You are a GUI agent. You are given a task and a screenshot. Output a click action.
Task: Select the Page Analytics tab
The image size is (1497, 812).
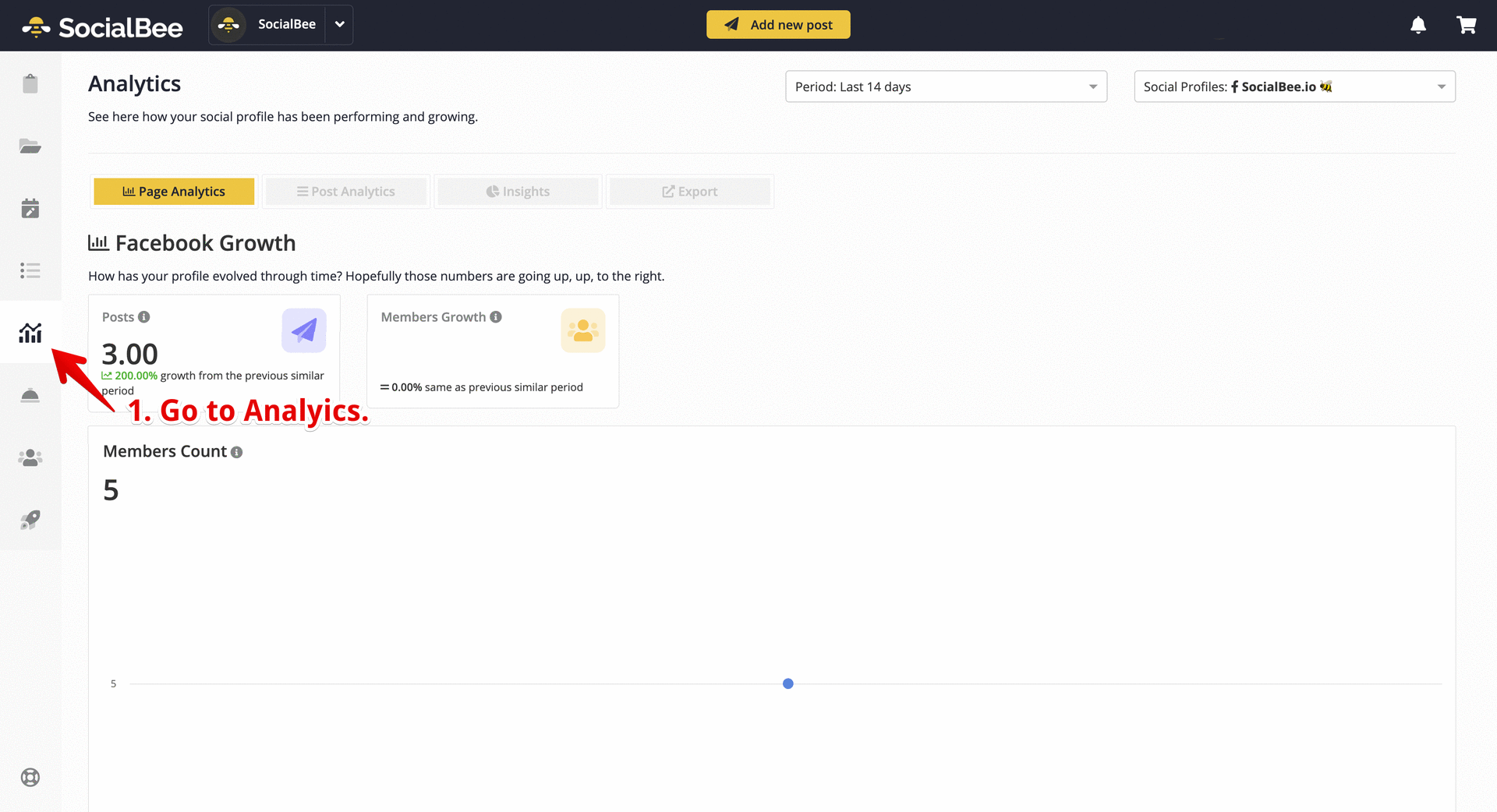click(x=174, y=192)
